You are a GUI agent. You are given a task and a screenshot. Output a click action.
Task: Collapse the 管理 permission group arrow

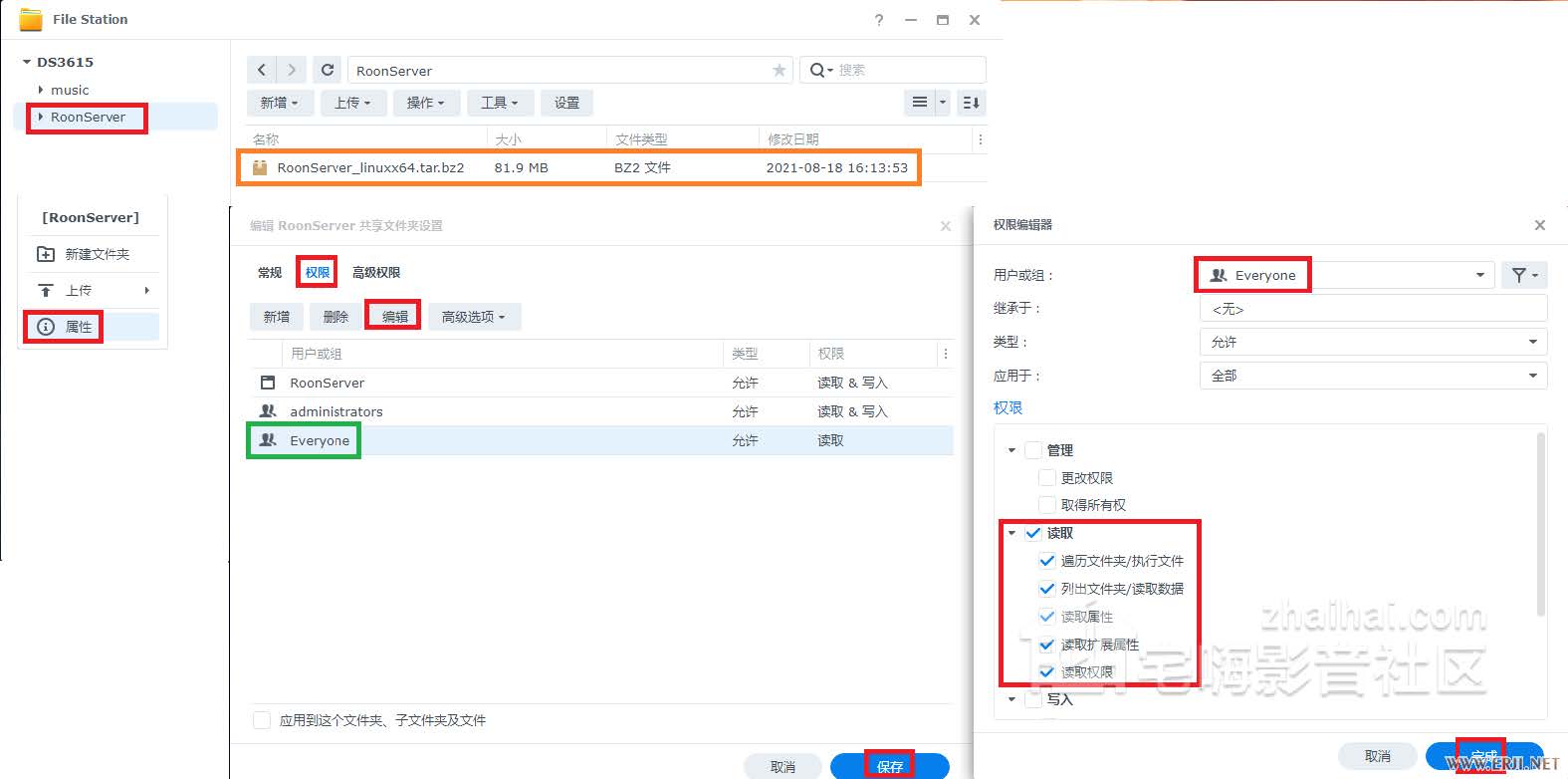(1012, 450)
